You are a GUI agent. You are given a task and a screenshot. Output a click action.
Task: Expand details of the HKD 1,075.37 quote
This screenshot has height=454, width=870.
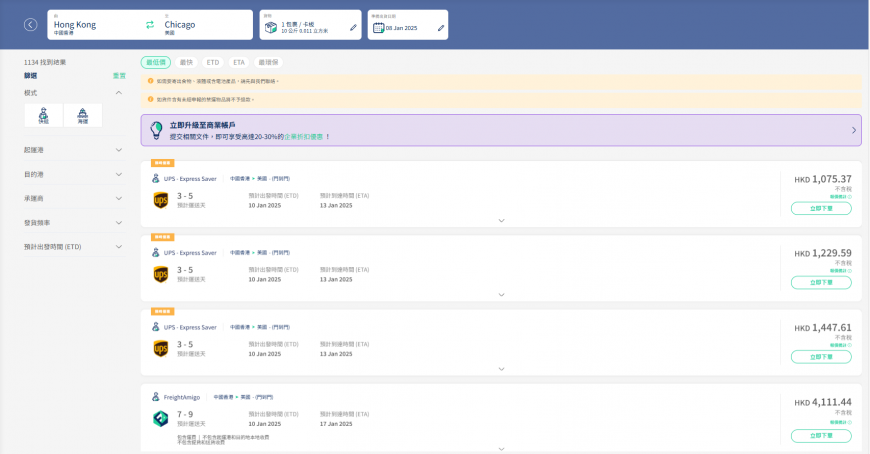point(502,220)
